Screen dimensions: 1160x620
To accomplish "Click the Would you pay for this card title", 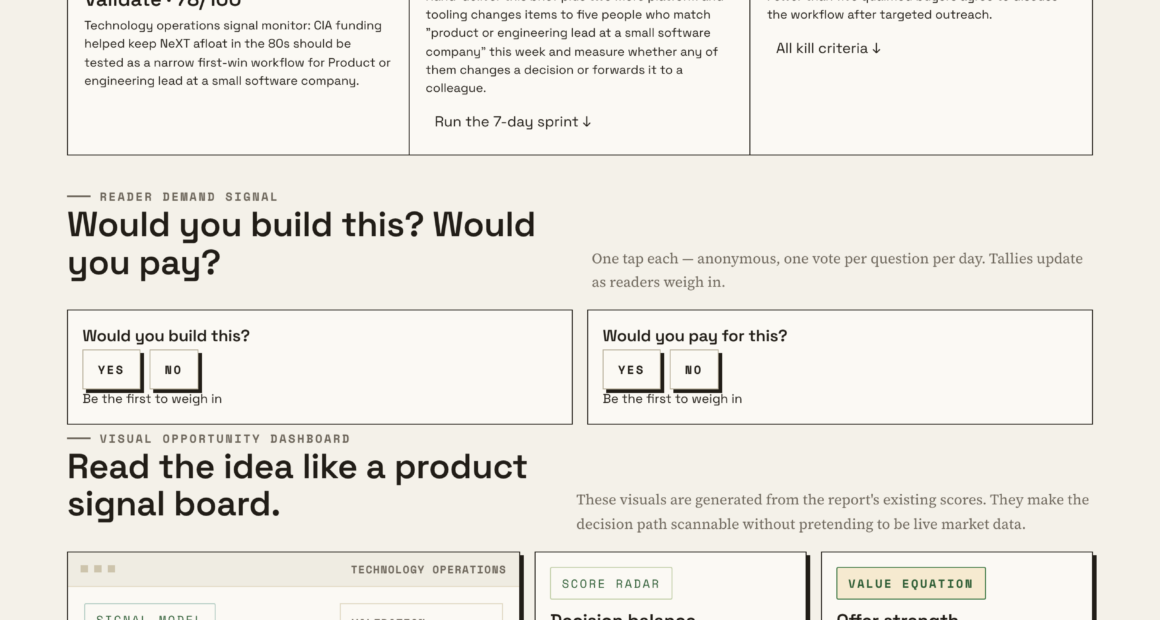I will coord(695,336).
